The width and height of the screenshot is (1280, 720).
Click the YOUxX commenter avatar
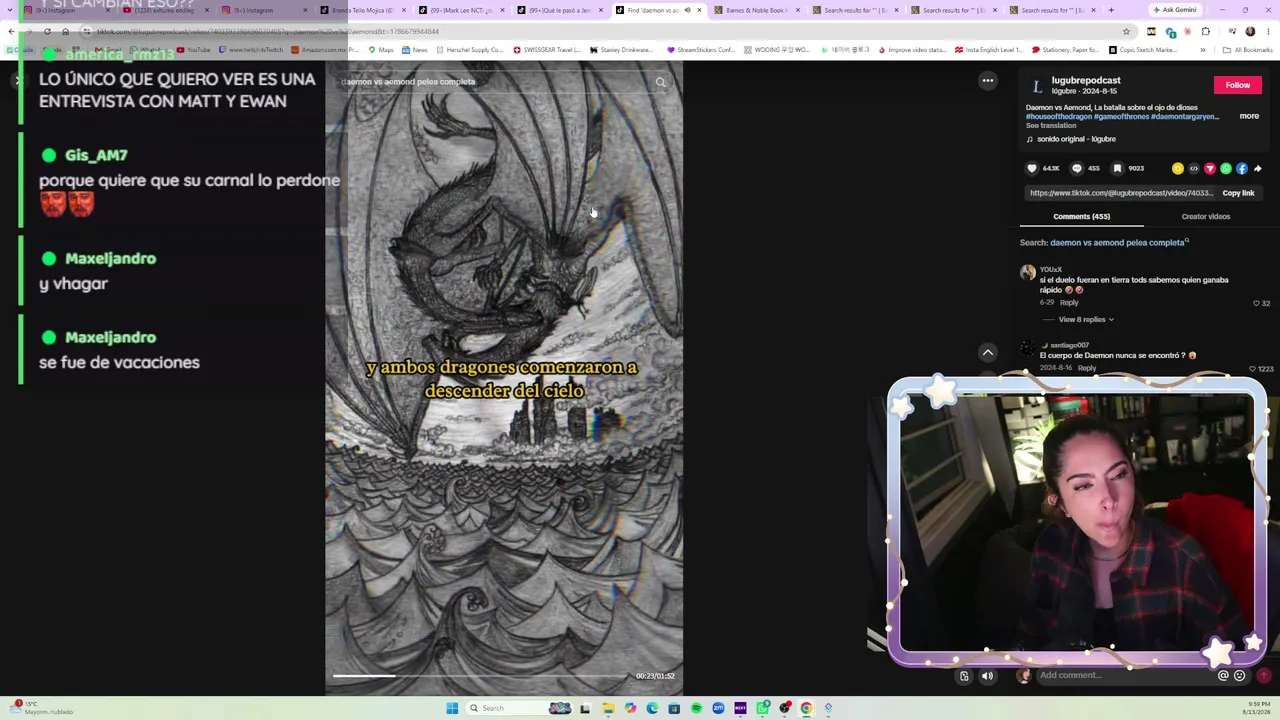pyautogui.click(x=1028, y=272)
